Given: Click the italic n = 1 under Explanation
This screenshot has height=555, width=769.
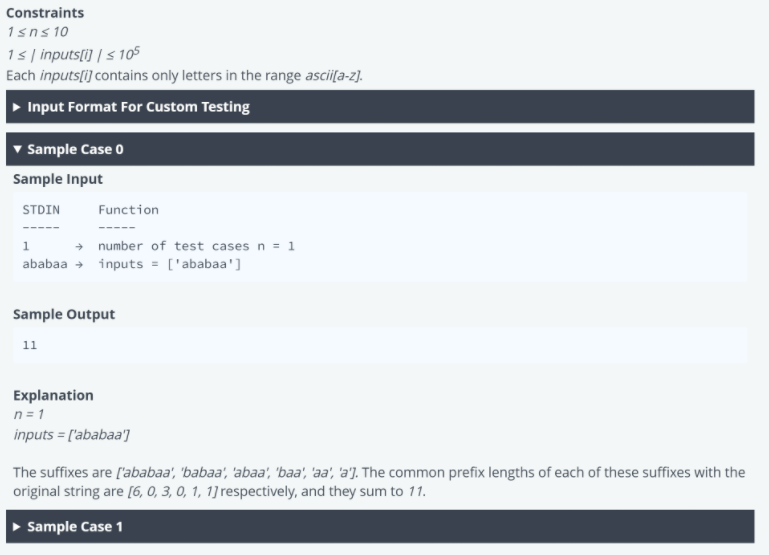Looking at the screenshot, I should [29, 415].
